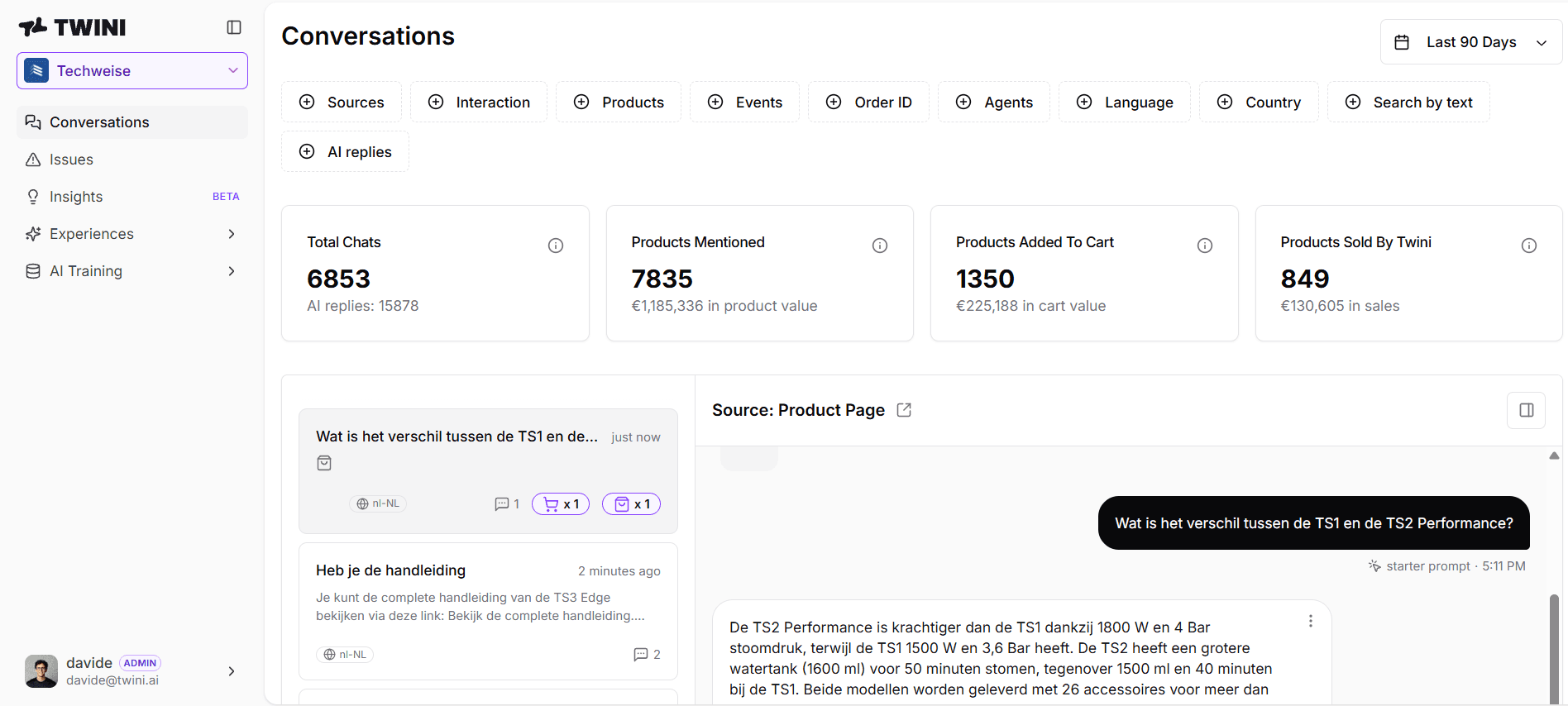
Task: Click the chat scrollbar up arrow
Action: 1555,456
